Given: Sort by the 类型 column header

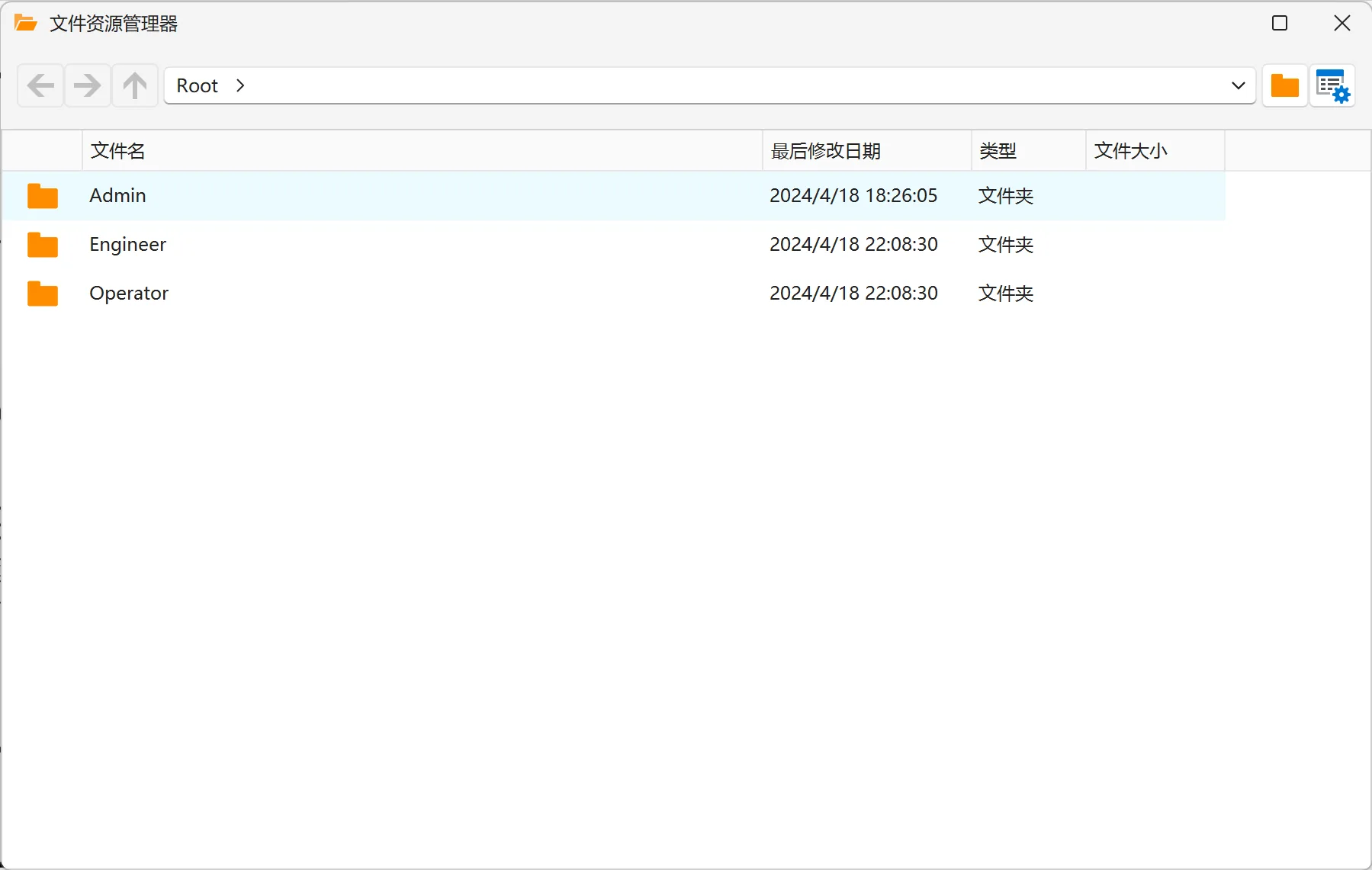Looking at the screenshot, I should 1029,151.
